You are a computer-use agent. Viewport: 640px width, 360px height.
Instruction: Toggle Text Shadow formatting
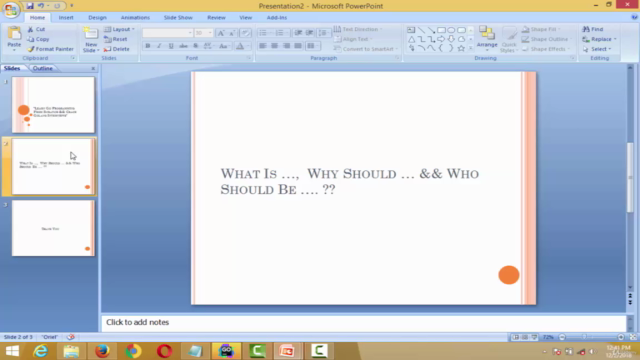[196, 46]
